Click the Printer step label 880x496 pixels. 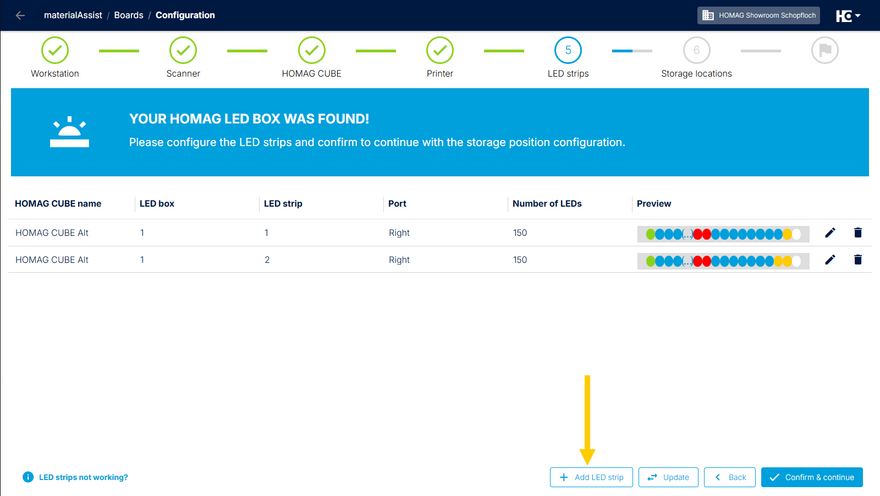439,74
